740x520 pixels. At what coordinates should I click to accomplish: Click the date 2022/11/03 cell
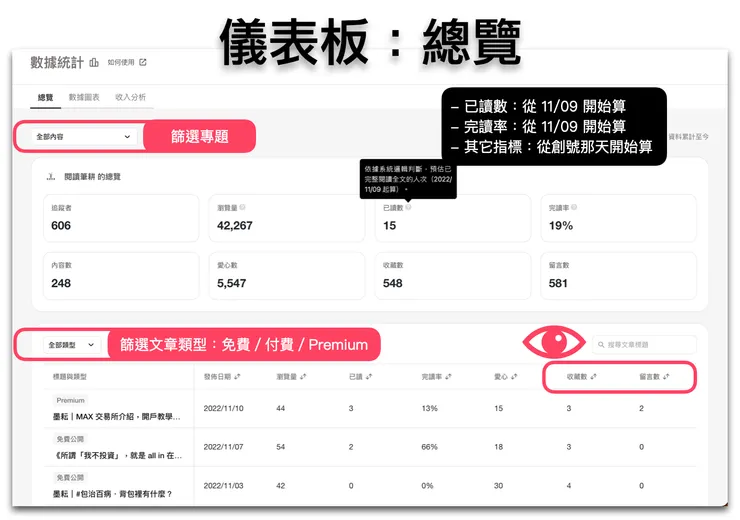[x=223, y=486]
